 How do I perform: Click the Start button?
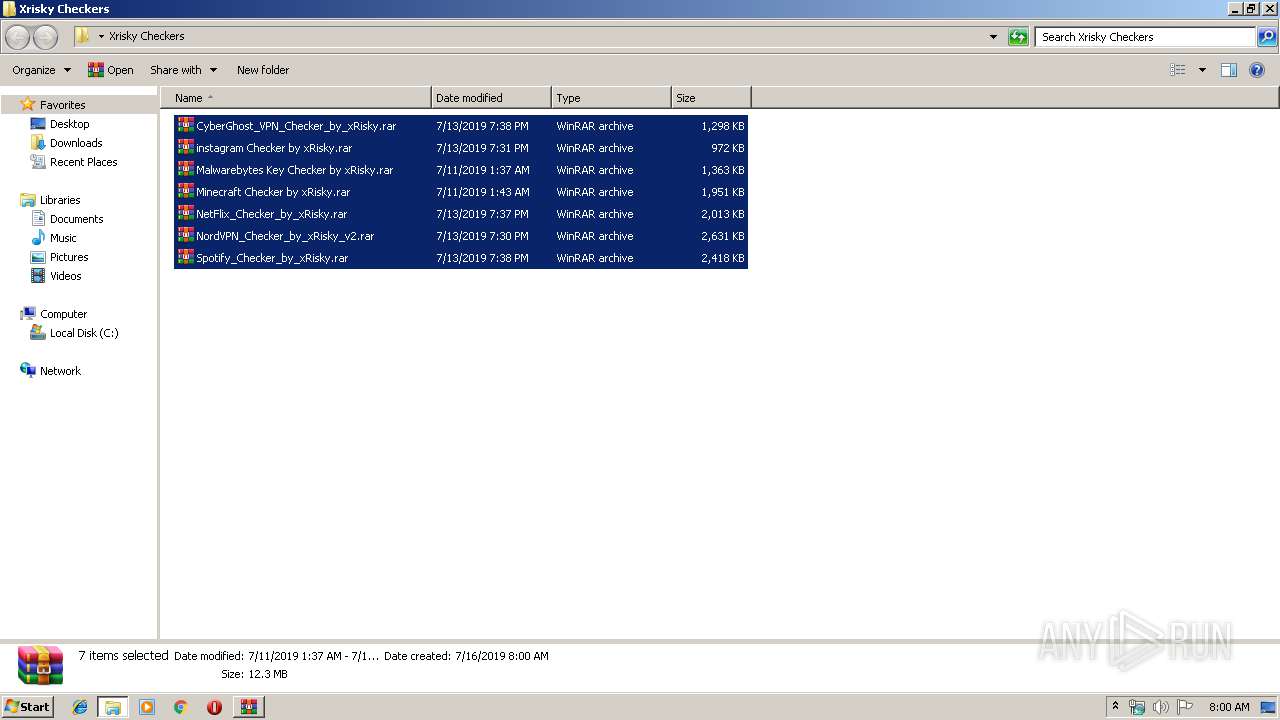pyautogui.click(x=27, y=707)
